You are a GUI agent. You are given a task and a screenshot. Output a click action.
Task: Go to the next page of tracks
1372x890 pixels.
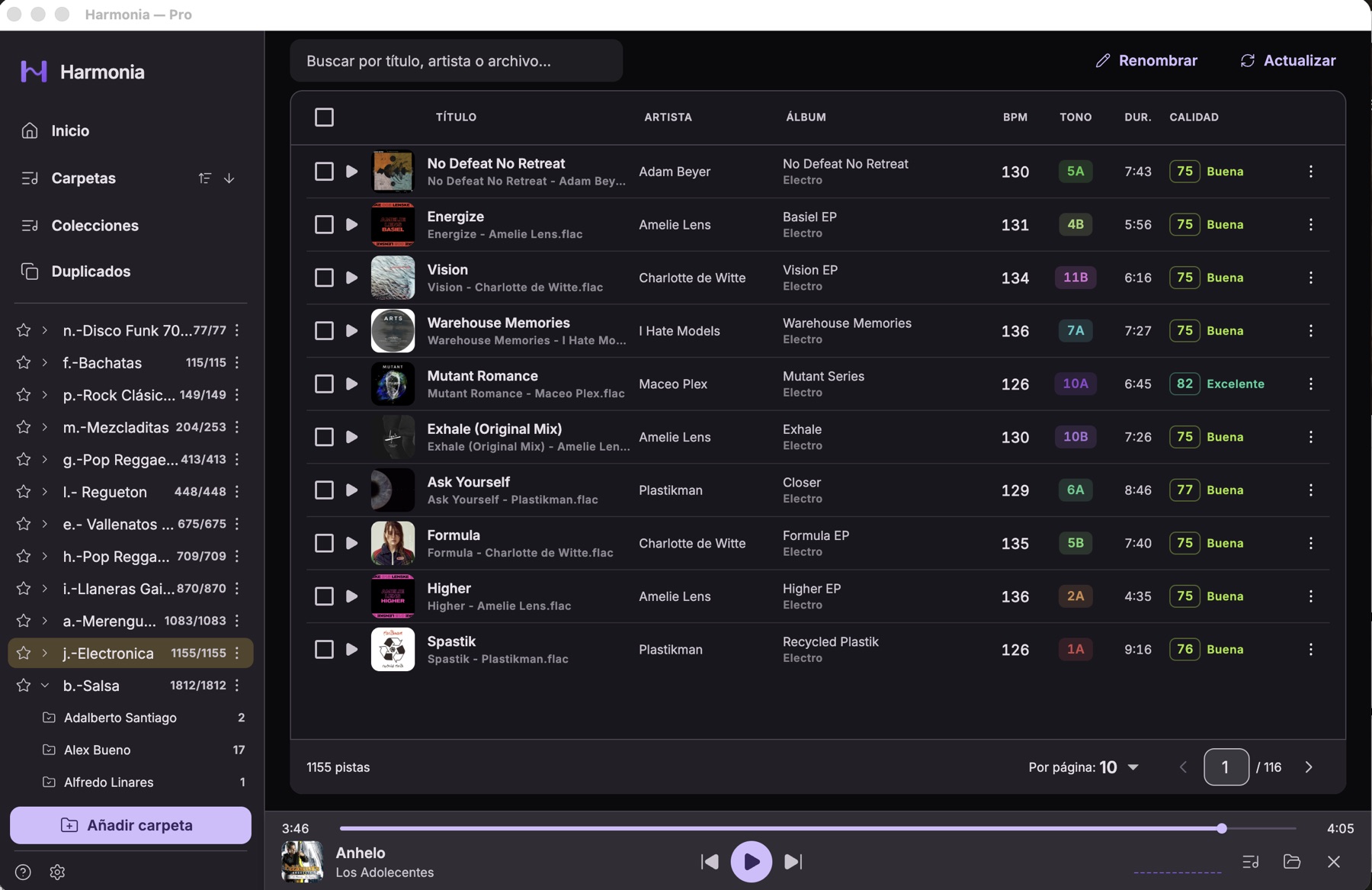tap(1308, 767)
